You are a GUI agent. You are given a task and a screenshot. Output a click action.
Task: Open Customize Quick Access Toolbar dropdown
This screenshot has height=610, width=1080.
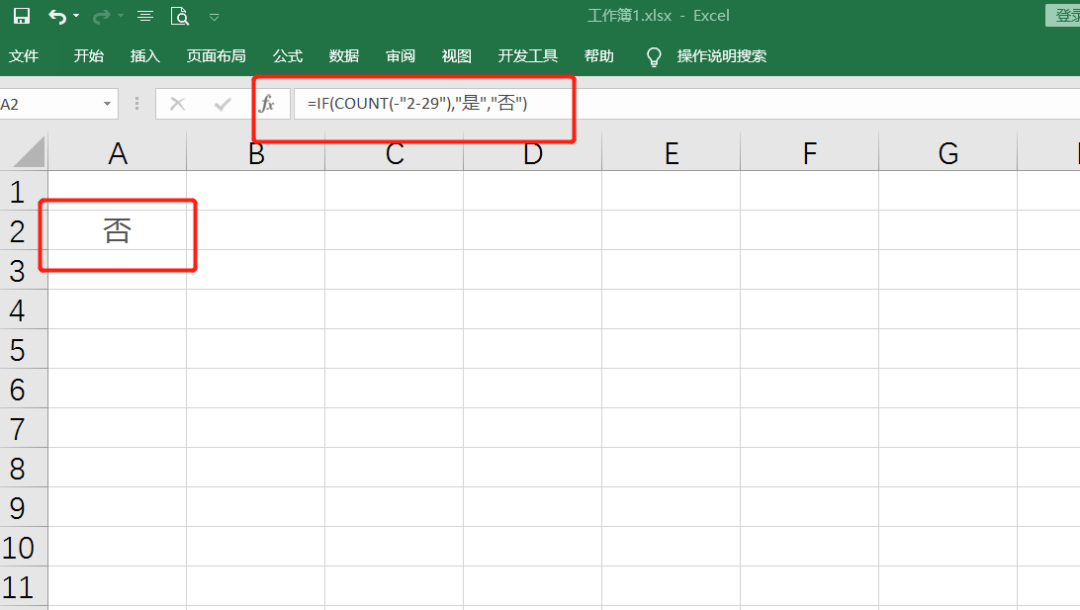(214, 17)
